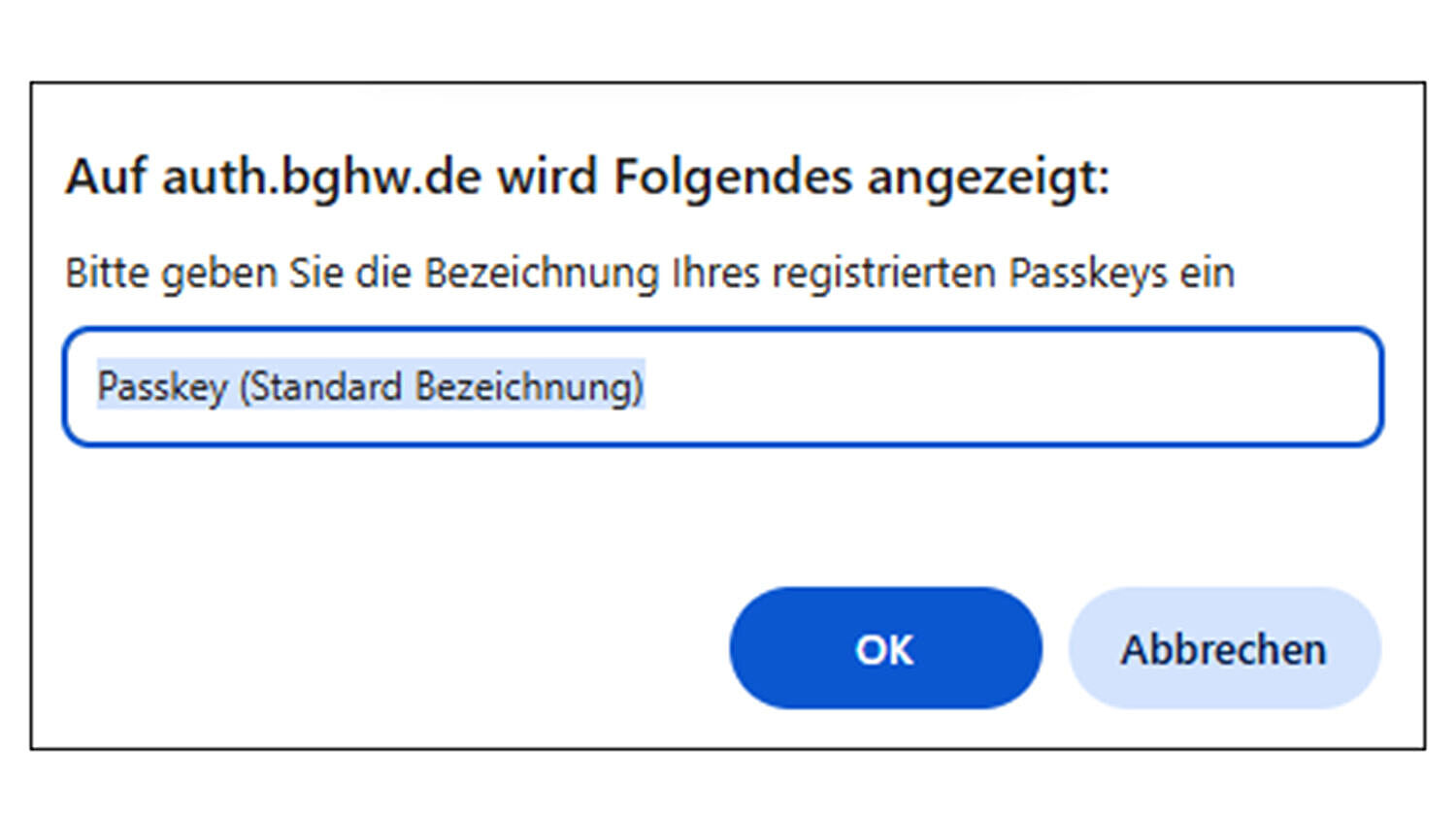The image size is (1456, 817).
Task: Click 'Bezeichnung' in the prompt message line
Action: (x=542, y=273)
